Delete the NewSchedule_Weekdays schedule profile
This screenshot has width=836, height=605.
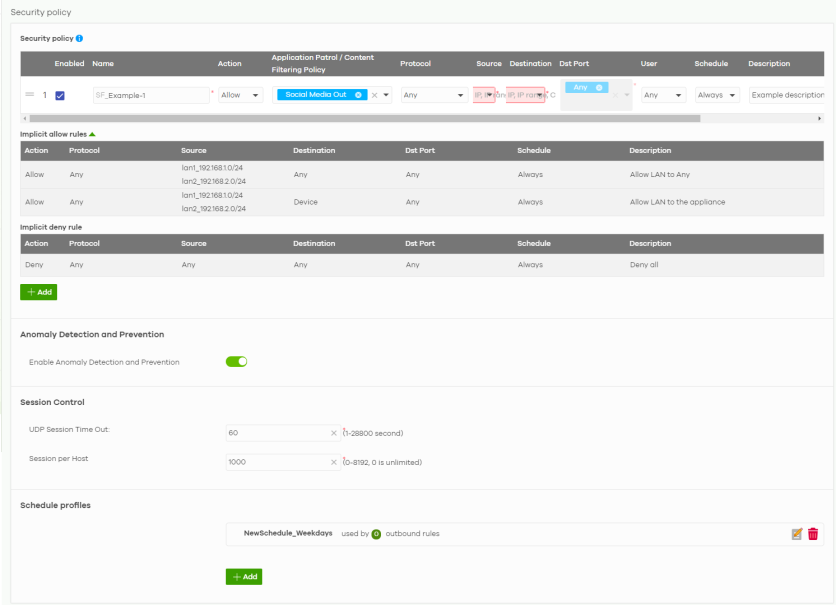click(x=813, y=534)
